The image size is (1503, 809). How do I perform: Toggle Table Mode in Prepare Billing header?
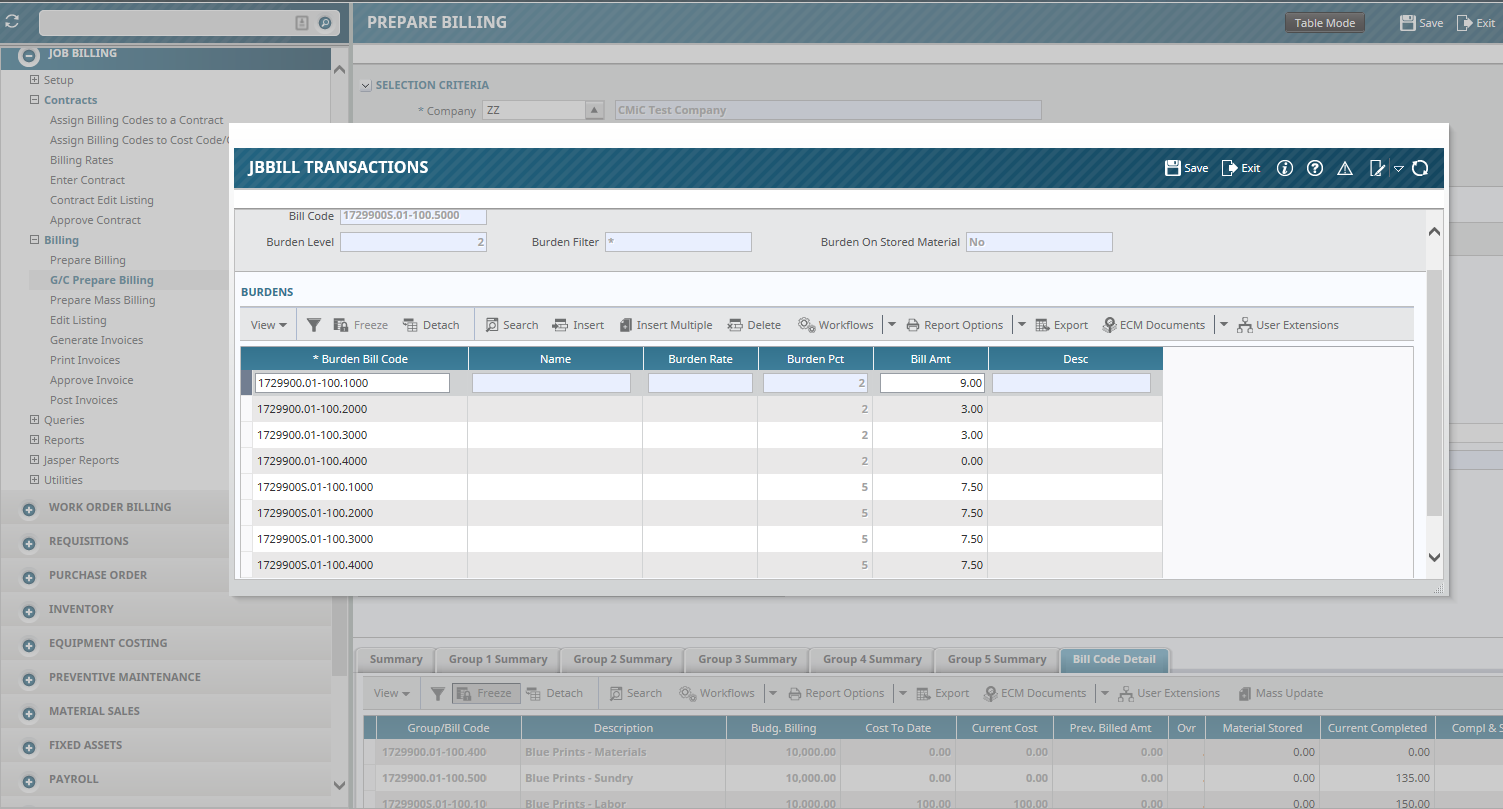[1324, 21]
